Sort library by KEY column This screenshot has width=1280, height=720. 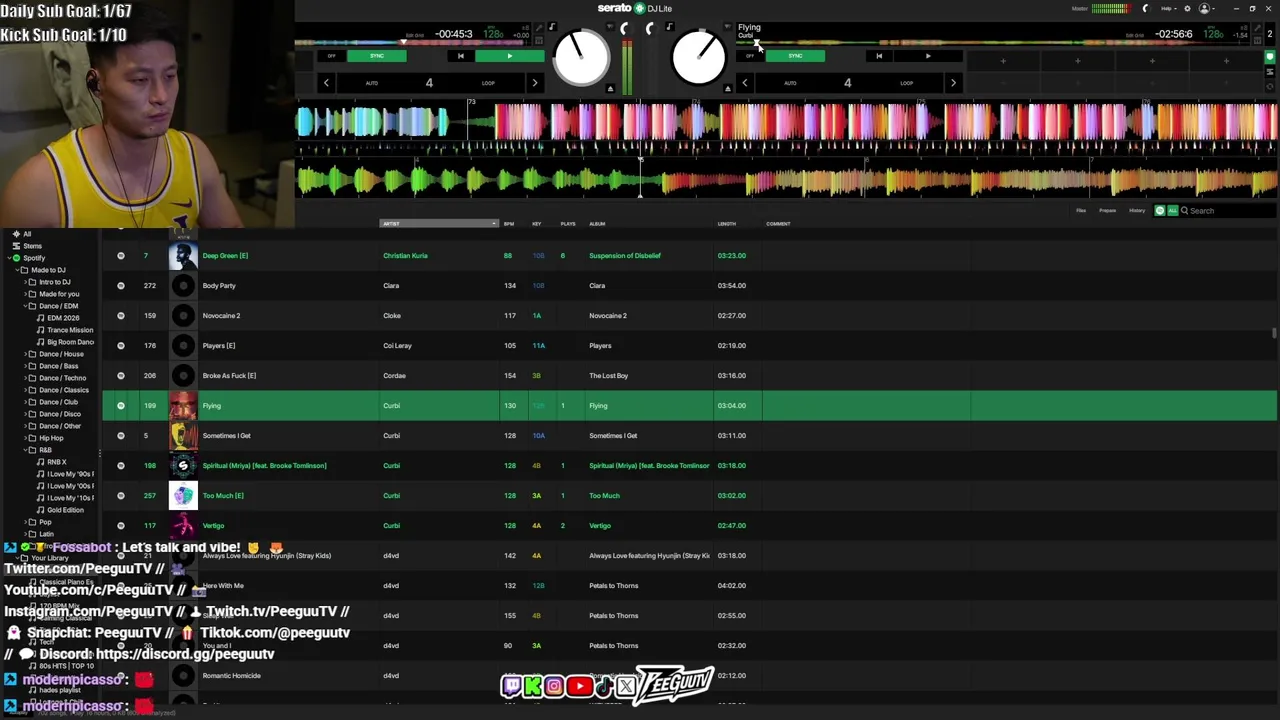537,224
